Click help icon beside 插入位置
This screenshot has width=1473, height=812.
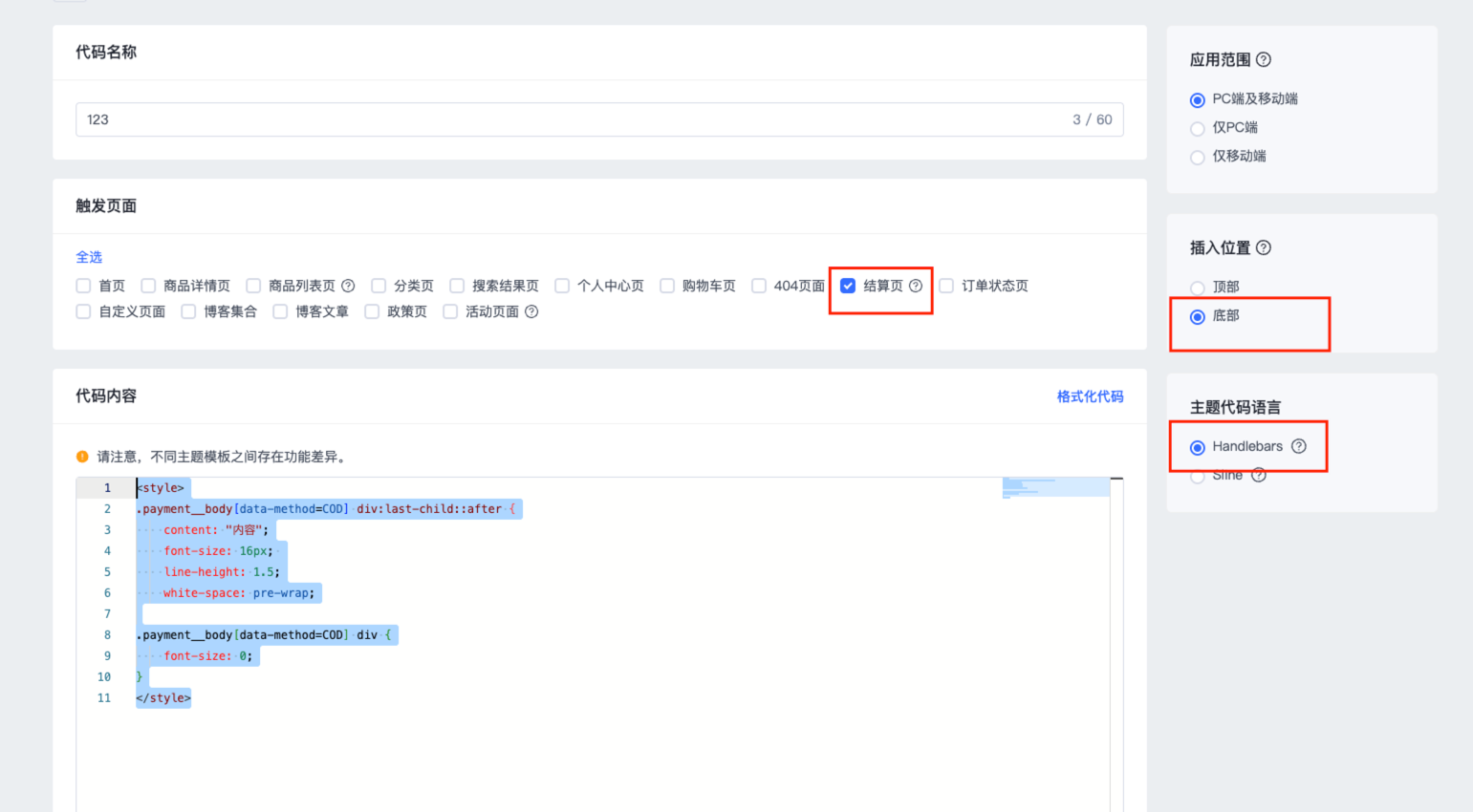(x=1264, y=247)
